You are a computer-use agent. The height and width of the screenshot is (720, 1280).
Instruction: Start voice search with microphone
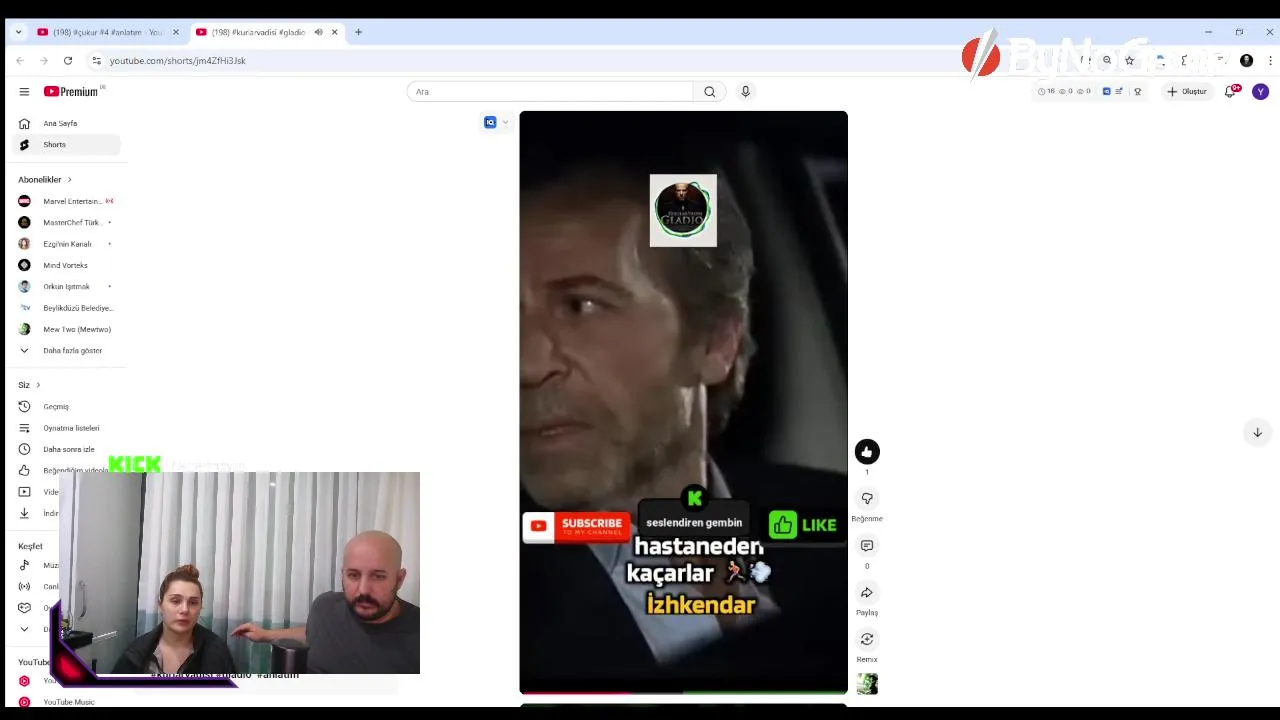pos(745,91)
